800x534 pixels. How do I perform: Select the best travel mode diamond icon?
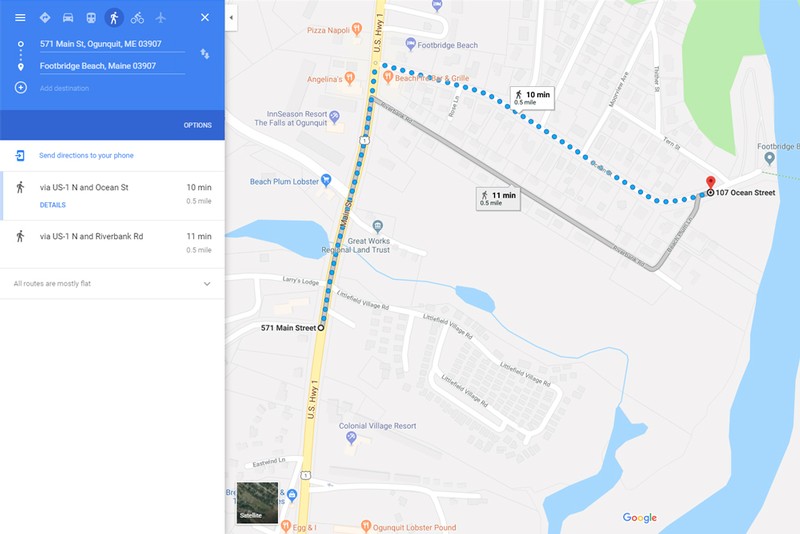(45, 18)
